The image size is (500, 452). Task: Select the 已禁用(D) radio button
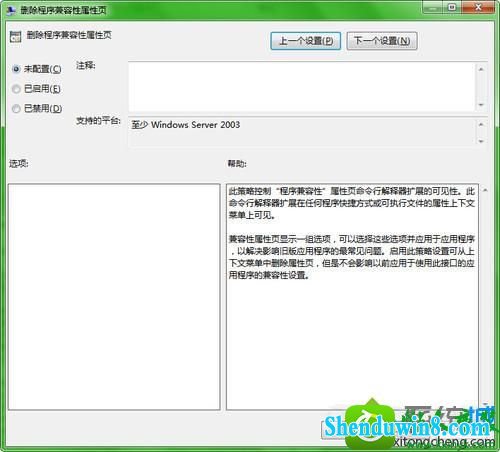[16, 109]
